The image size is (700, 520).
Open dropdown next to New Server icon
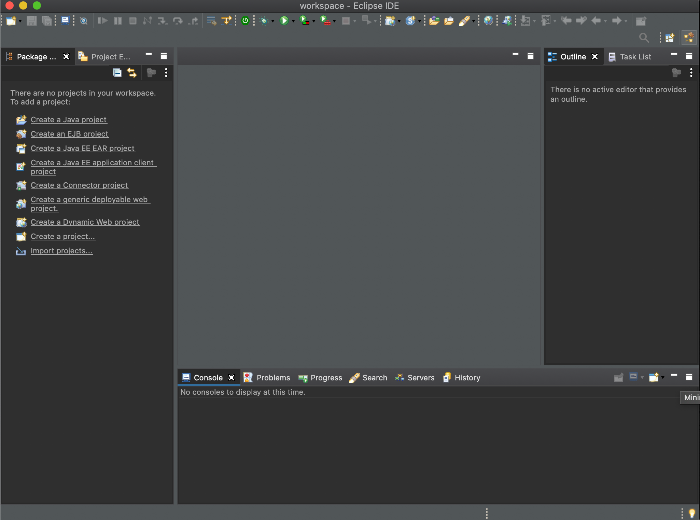(x=399, y=21)
